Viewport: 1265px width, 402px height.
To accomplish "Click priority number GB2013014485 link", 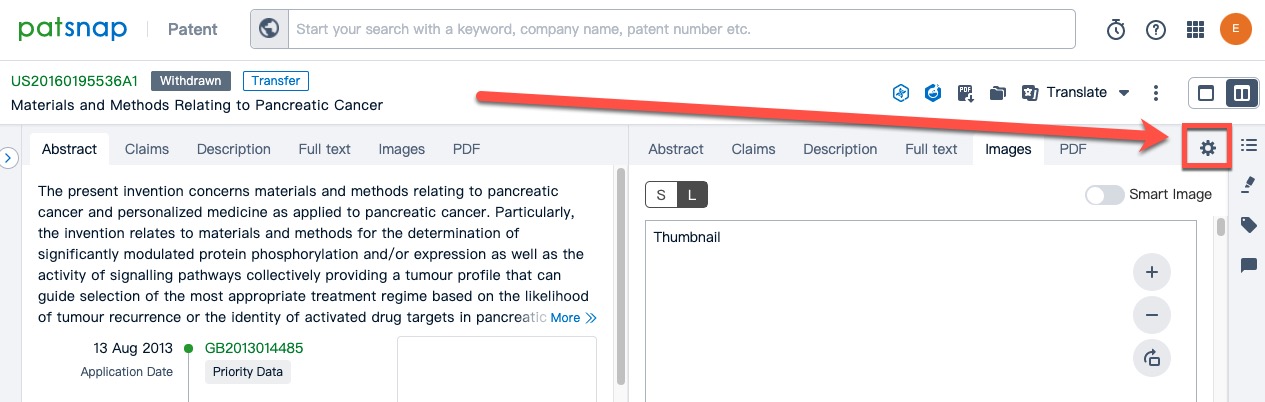I will (254, 348).
